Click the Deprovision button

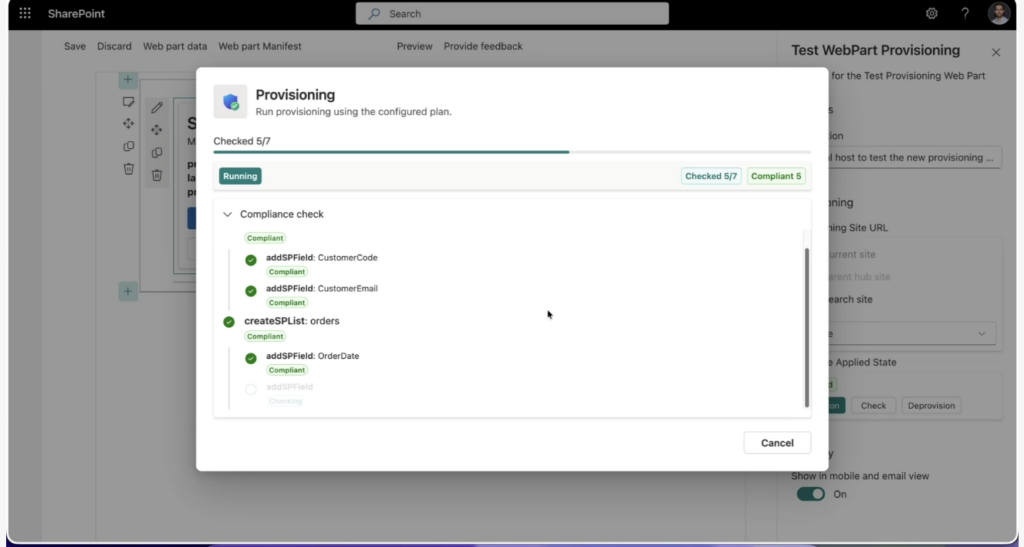[x=931, y=405]
